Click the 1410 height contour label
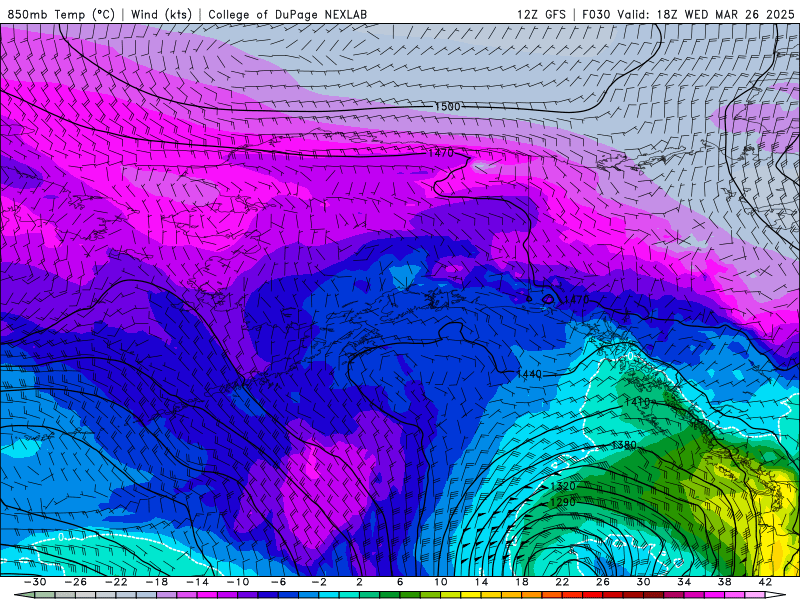The image size is (800, 600). tap(637, 402)
